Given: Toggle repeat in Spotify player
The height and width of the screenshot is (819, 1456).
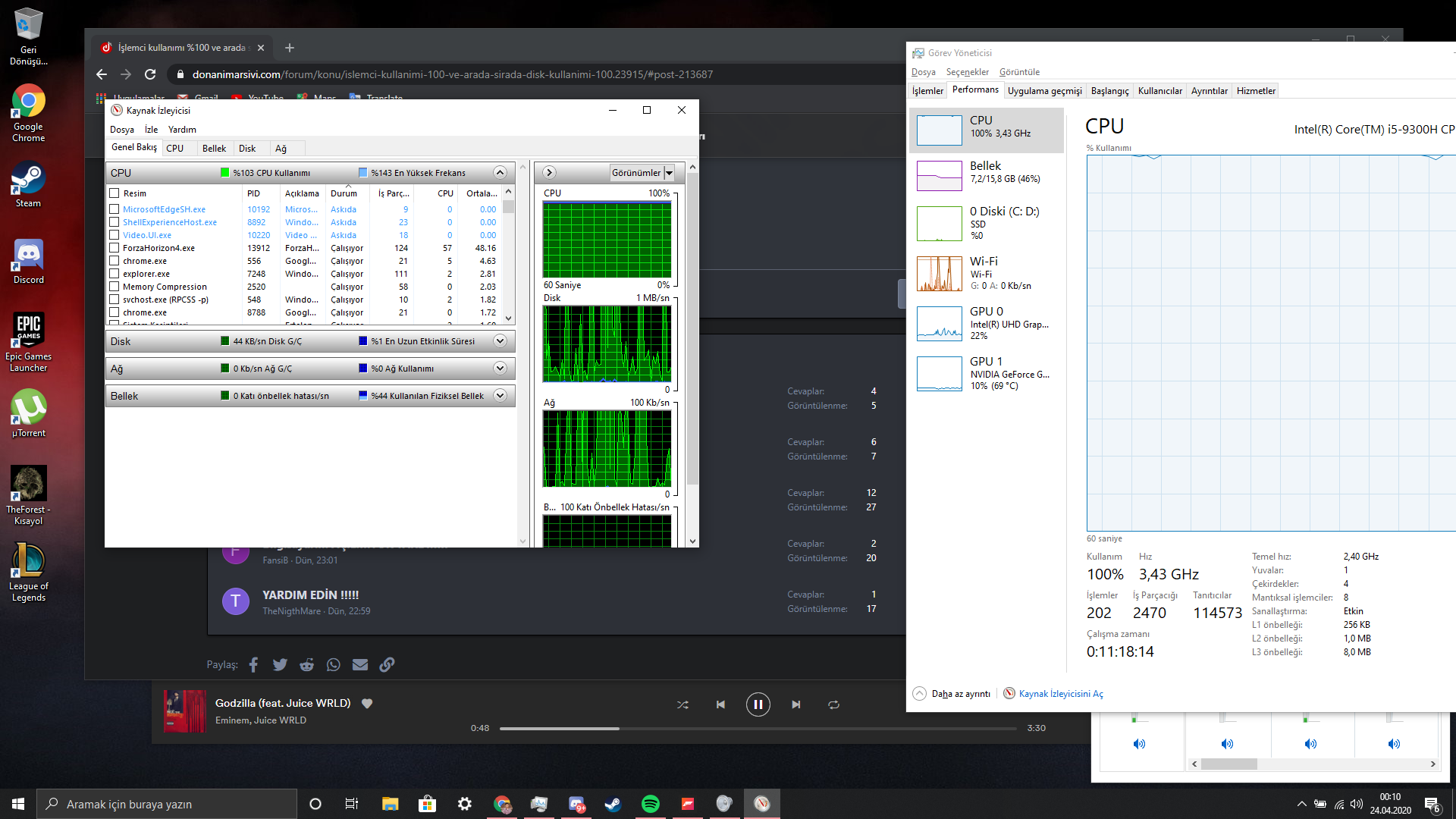Looking at the screenshot, I should pos(833,704).
